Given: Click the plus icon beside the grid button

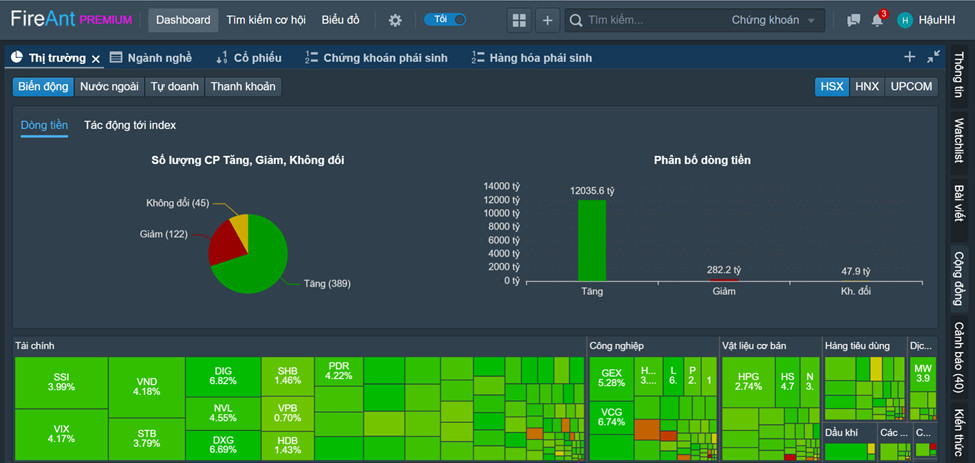Looking at the screenshot, I should click(547, 20).
